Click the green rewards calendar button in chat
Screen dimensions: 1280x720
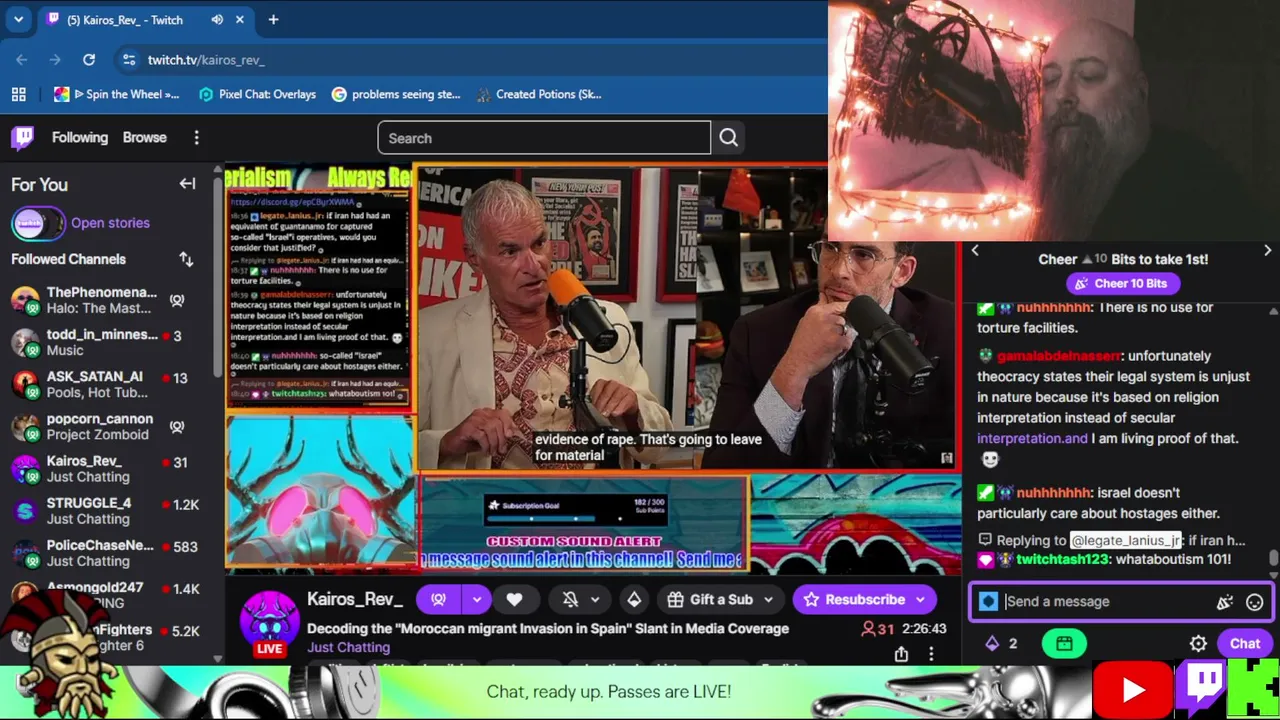[x=1064, y=643]
